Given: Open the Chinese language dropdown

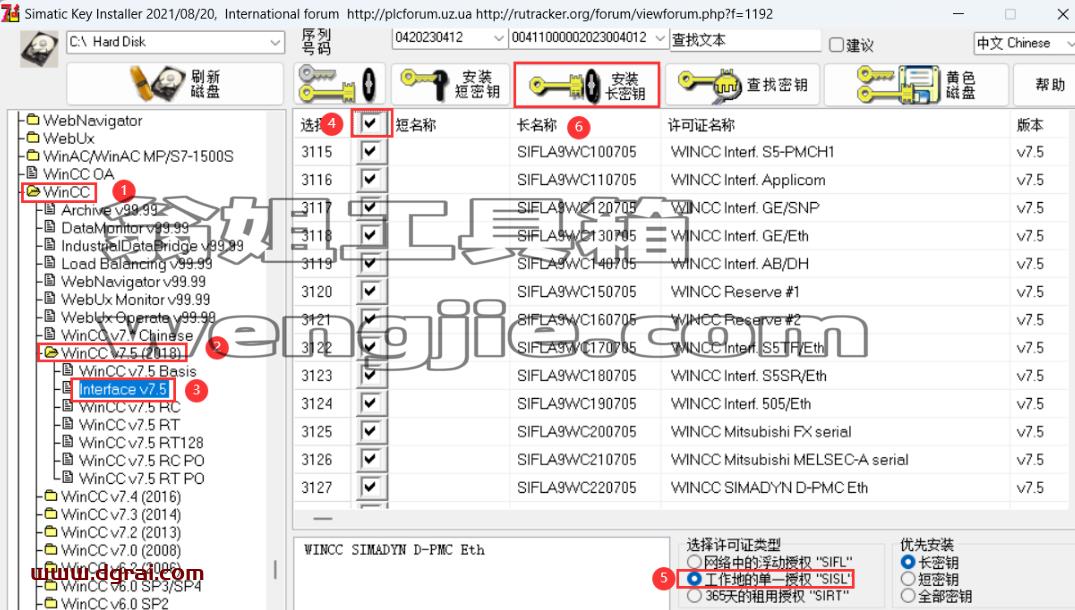Looking at the screenshot, I should tap(1070, 43).
